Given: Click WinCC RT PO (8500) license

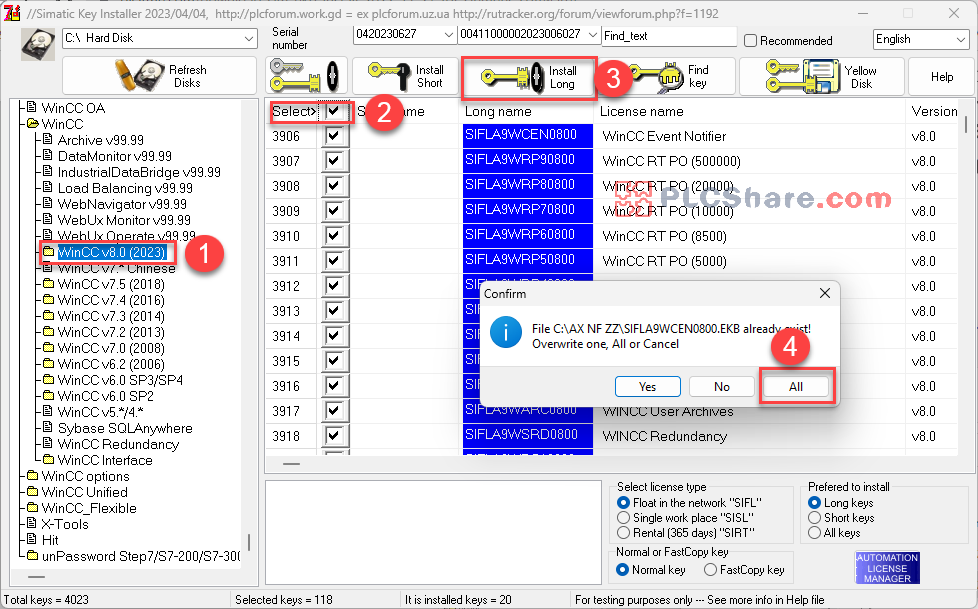Looking at the screenshot, I should (664, 236).
